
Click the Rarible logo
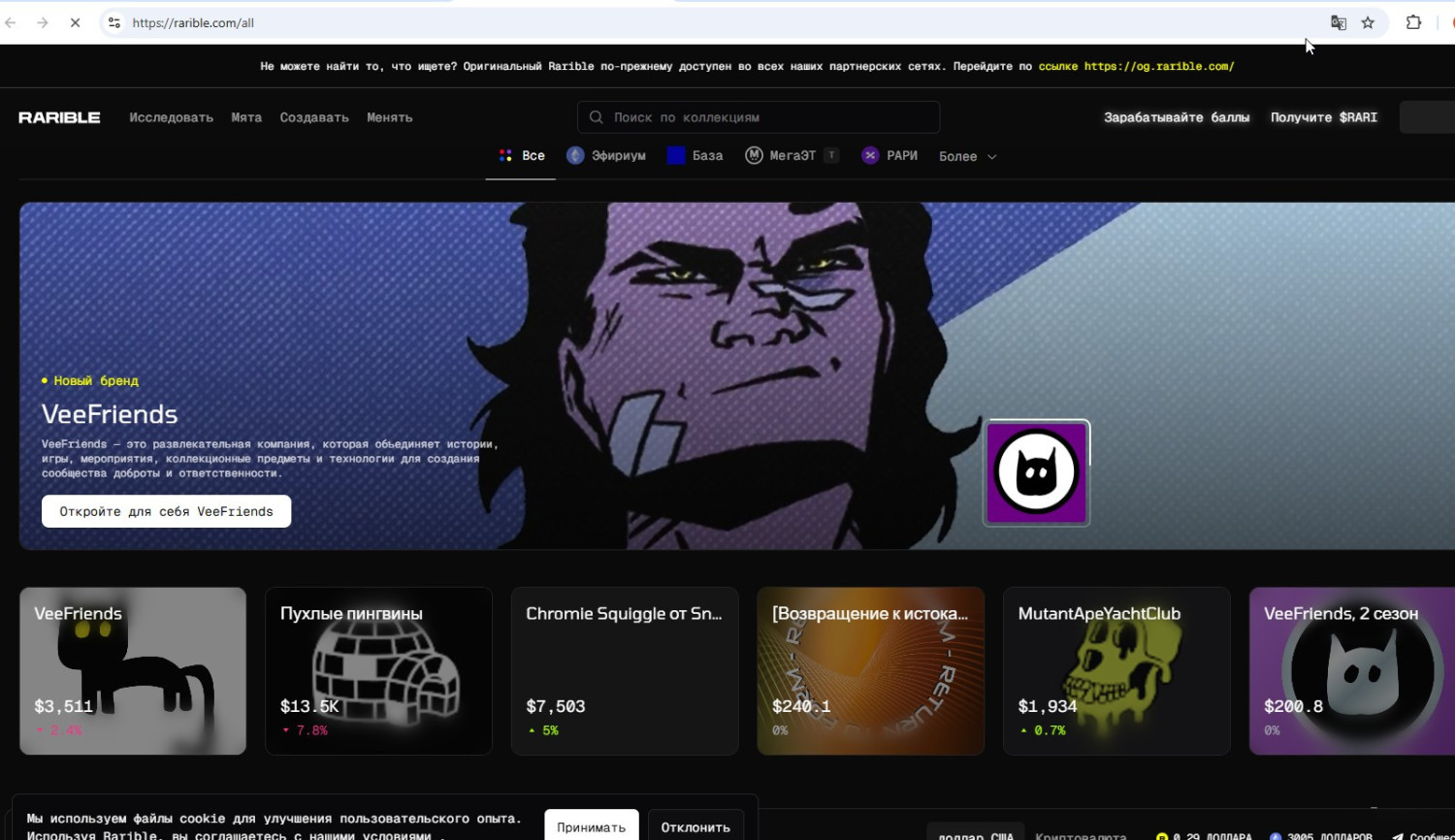59,117
